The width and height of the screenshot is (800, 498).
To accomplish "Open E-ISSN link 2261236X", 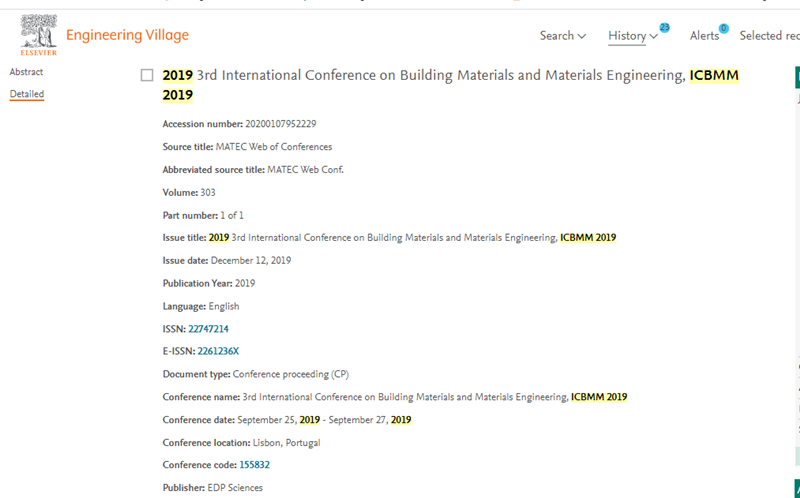I will tap(218, 351).
